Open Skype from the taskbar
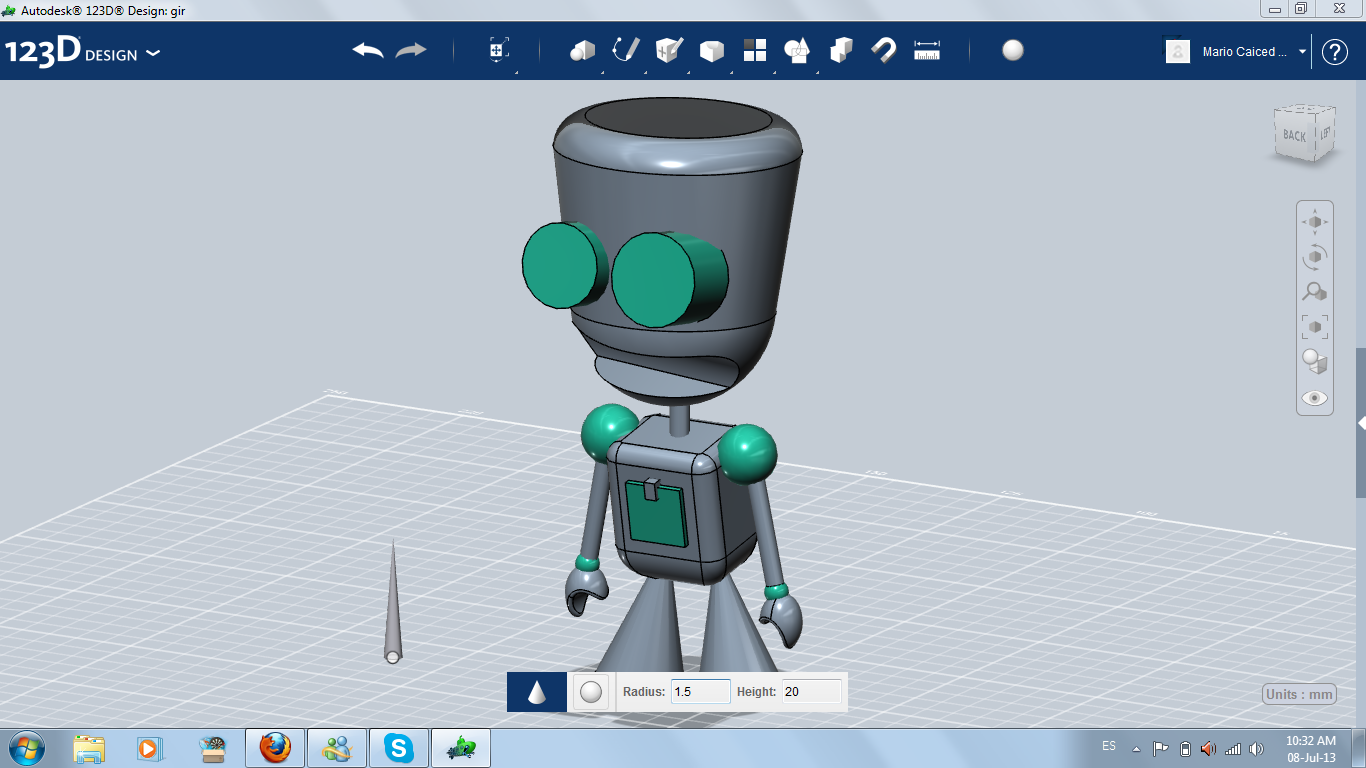1366x768 pixels. click(x=399, y=748)
